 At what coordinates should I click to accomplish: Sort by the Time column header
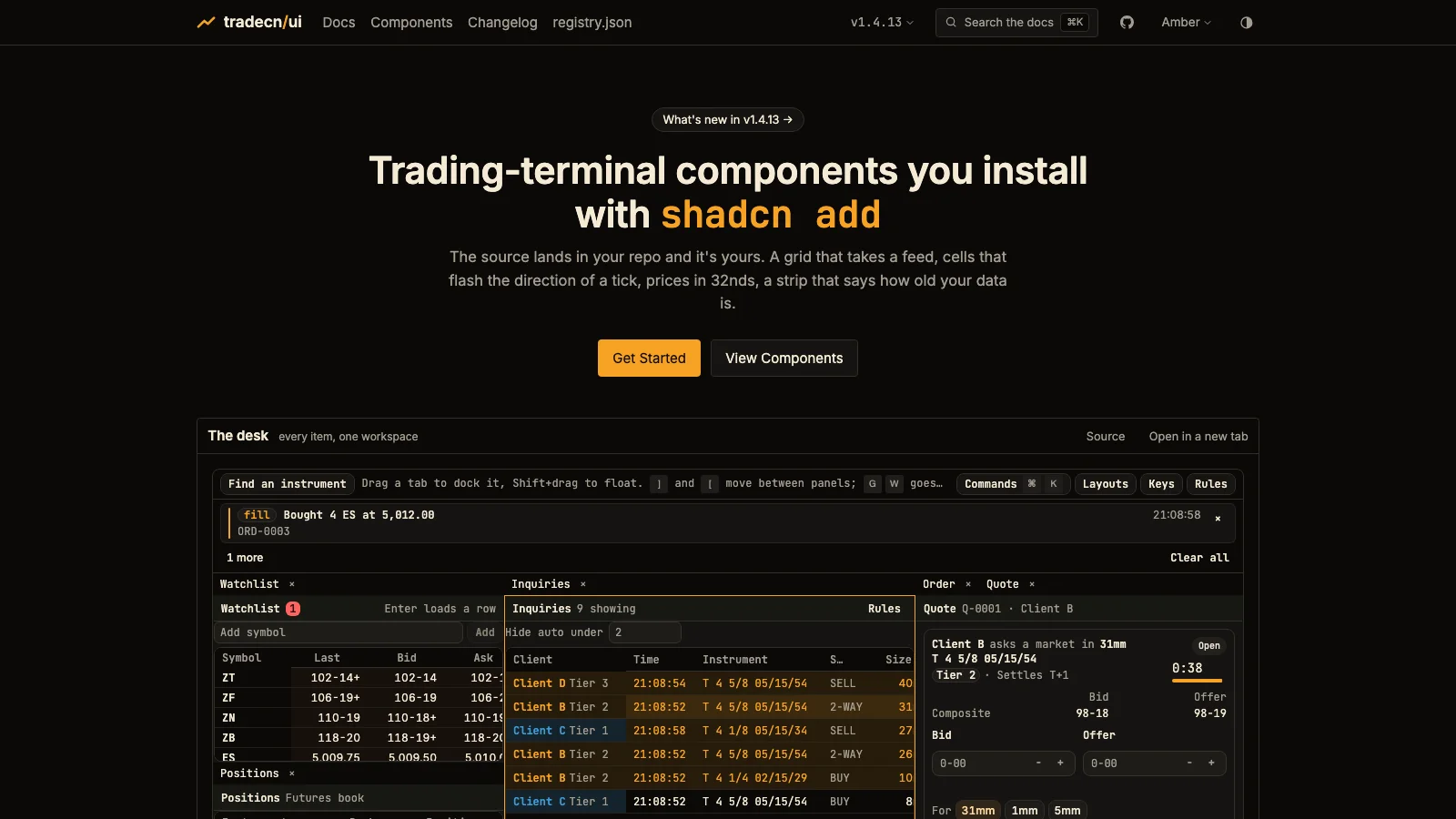(x=646, y=659)
